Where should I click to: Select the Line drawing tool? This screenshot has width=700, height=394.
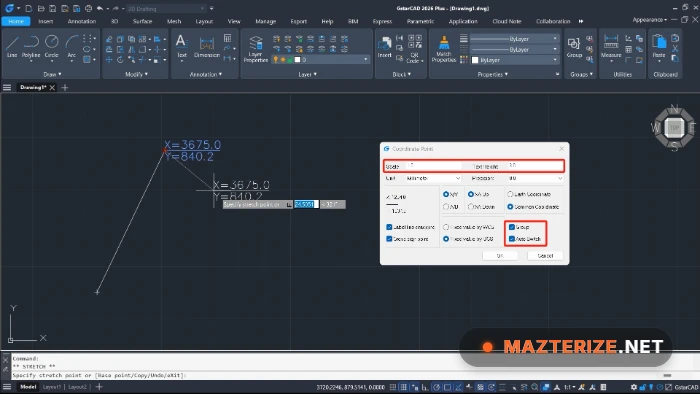(12, 47)
